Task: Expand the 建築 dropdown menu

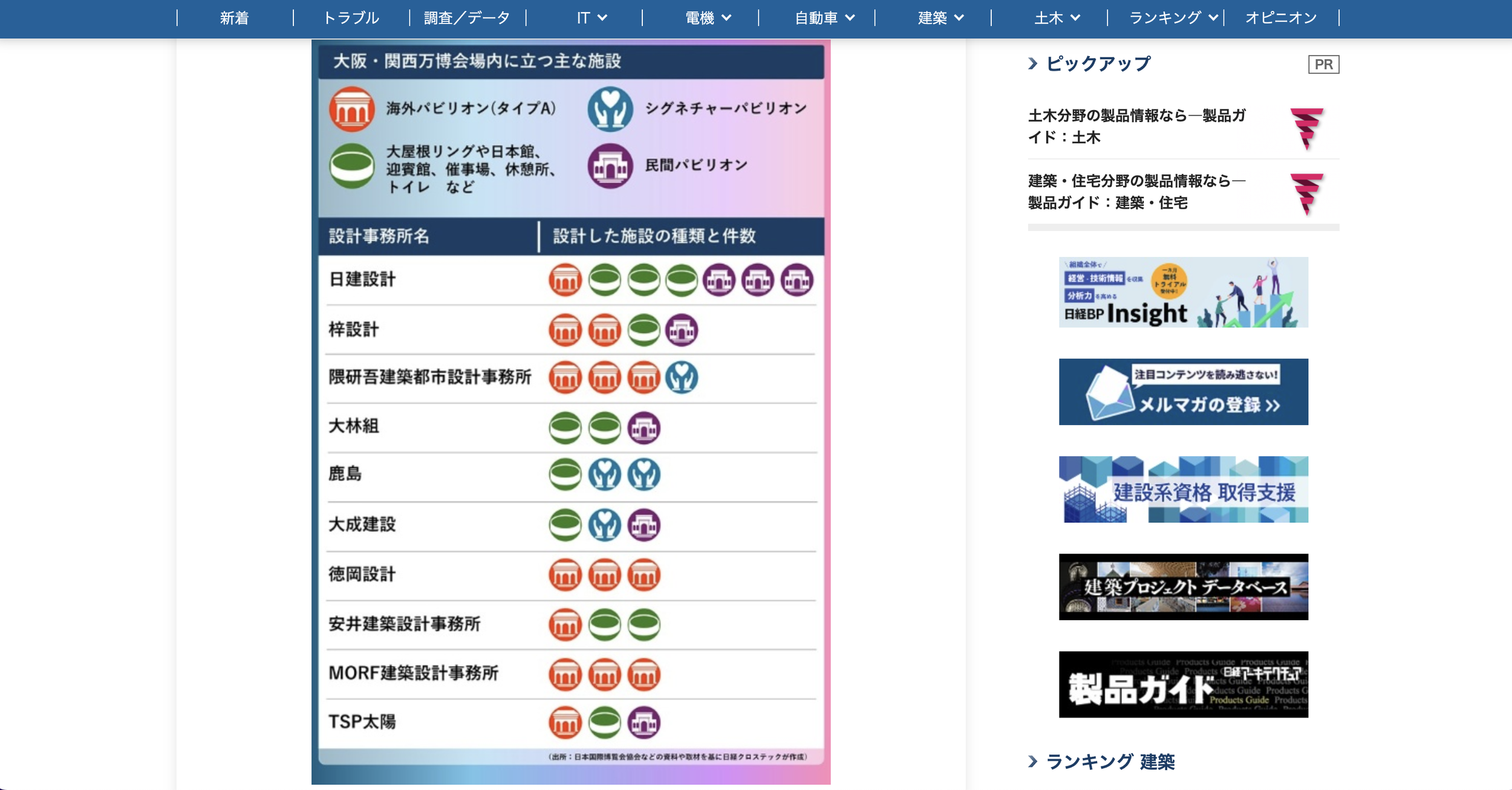Action: click(x=940, y=18)
